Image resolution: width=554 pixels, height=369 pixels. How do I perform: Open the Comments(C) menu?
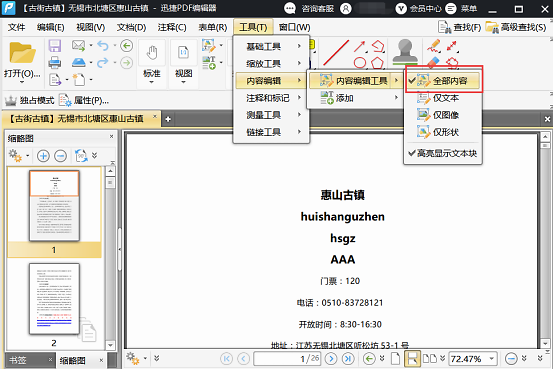[x=172, y=27]
